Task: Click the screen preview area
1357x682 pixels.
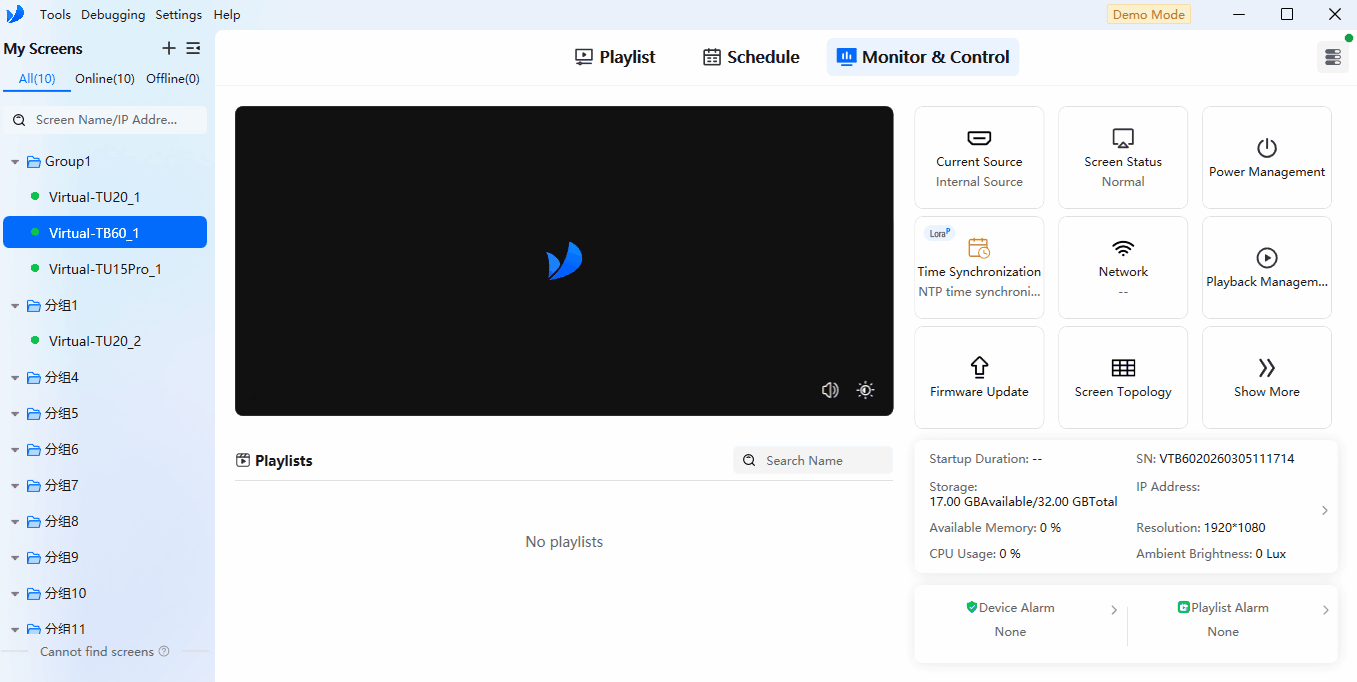Action: (x=564, y=261)
